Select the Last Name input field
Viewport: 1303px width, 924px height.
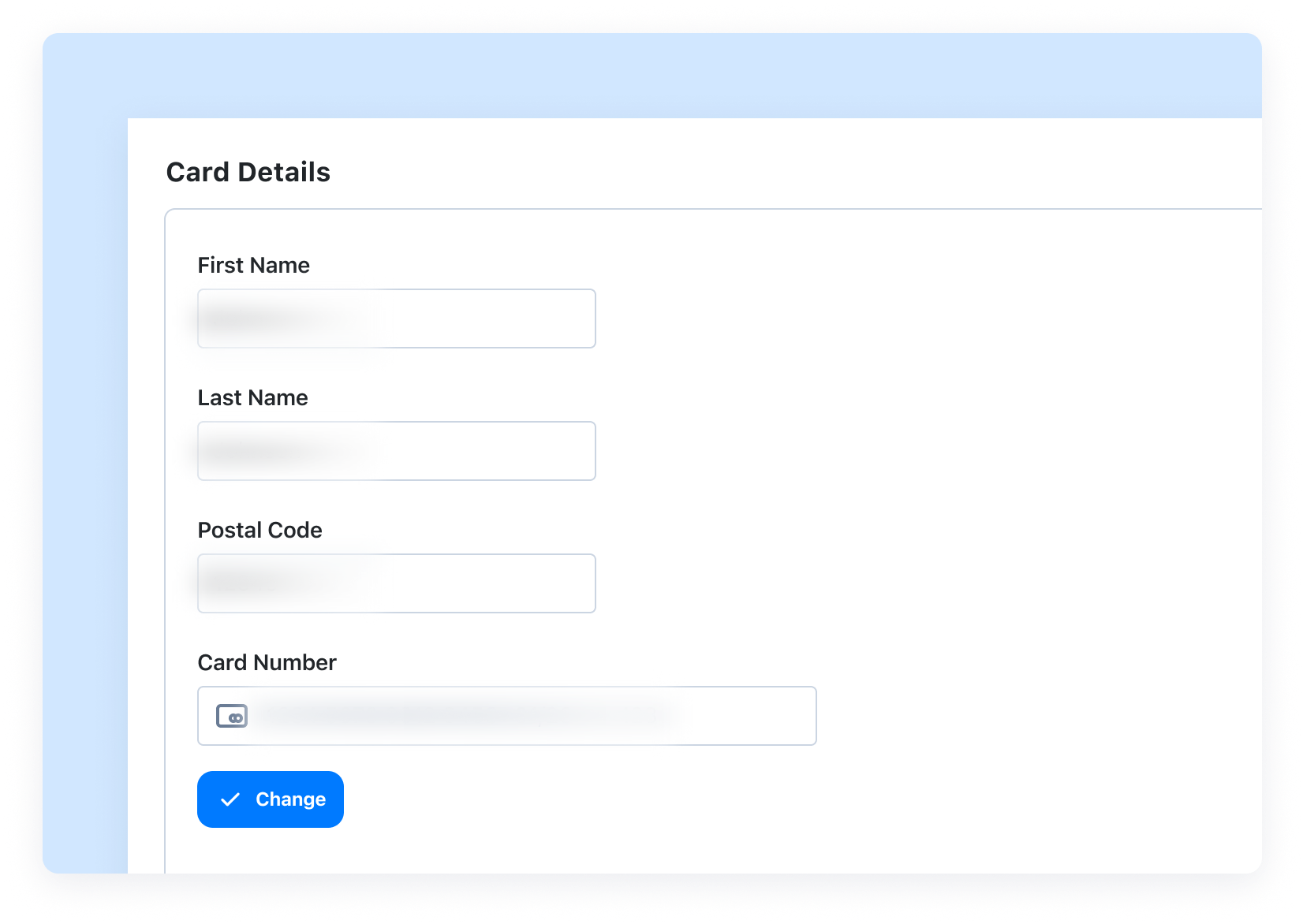click(396, 451)
